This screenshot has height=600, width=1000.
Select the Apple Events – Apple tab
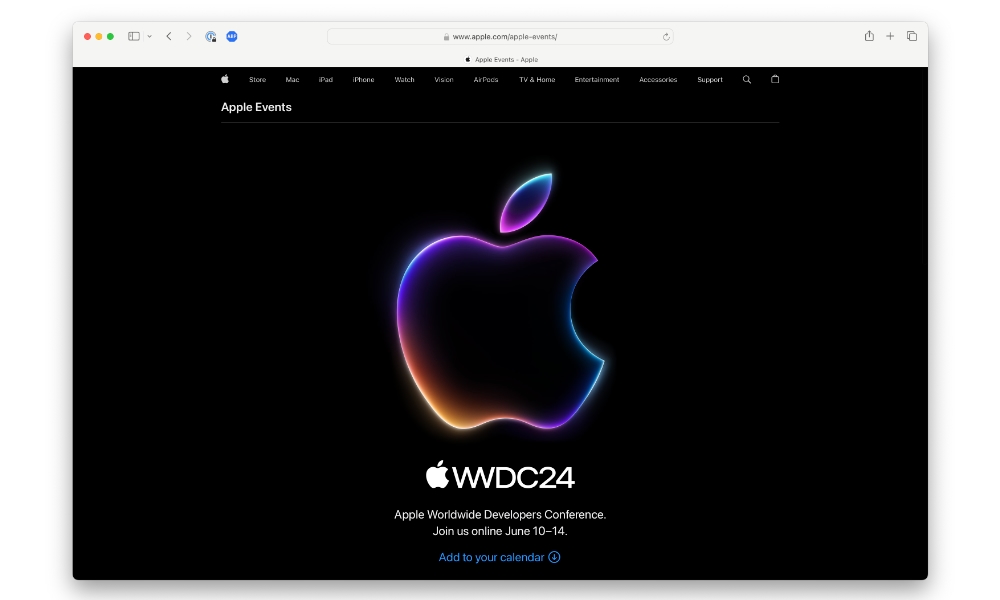pyautogui.click(x=501, y=59)
